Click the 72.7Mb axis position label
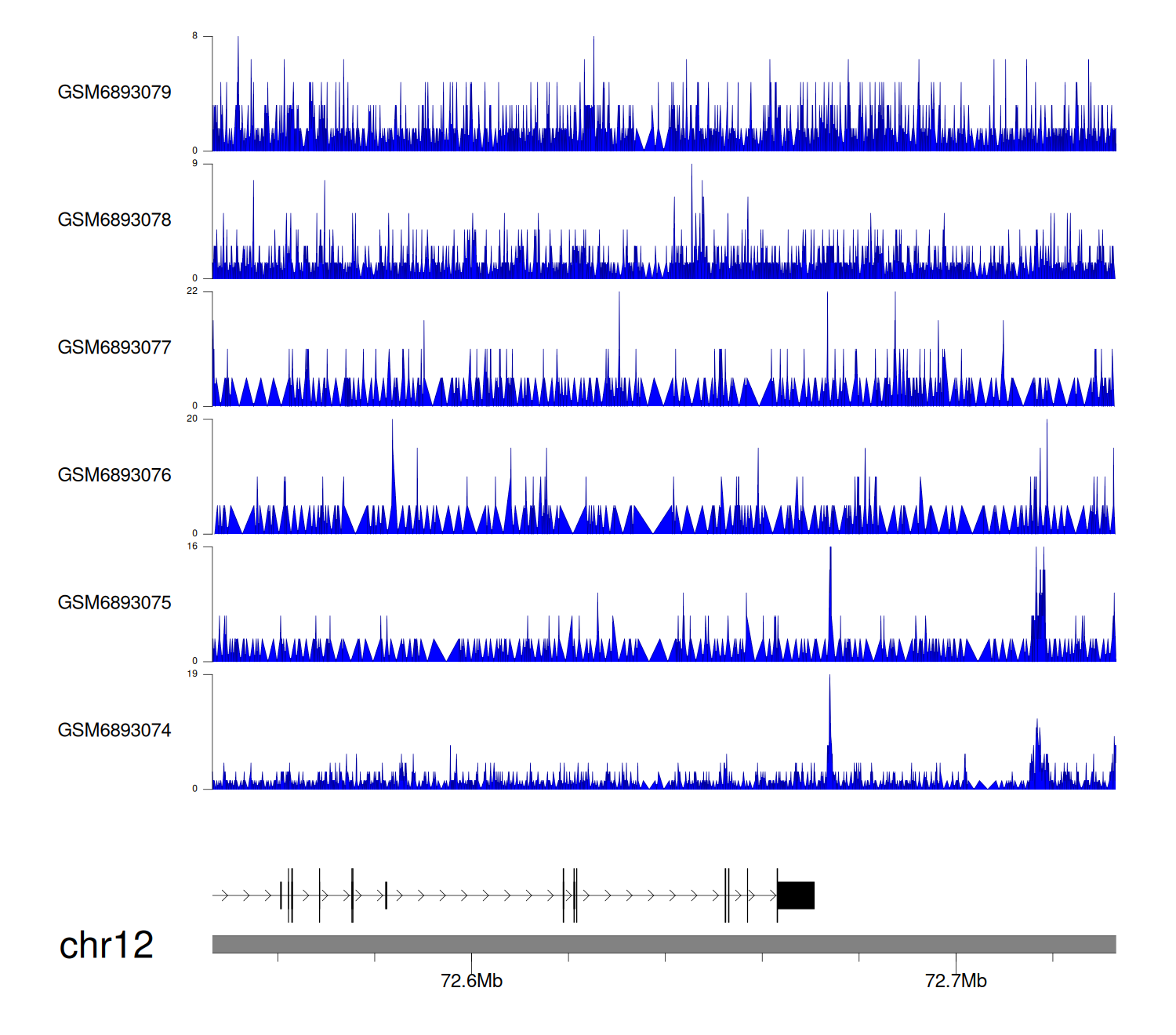The image size is (1176, 1035). pyautogui.click(x=956, y=981)
